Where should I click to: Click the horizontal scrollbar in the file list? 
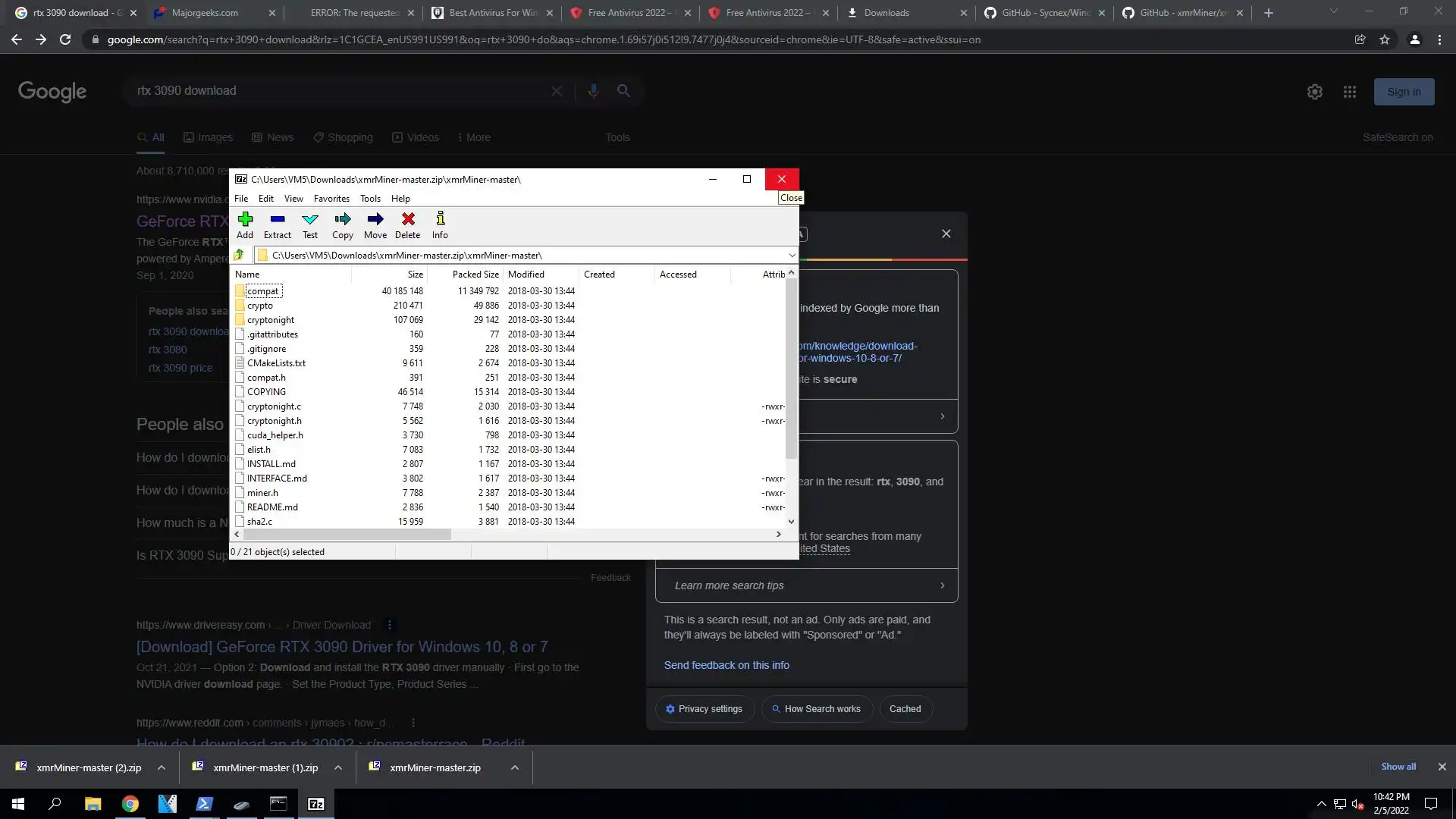tap(347, 535)
